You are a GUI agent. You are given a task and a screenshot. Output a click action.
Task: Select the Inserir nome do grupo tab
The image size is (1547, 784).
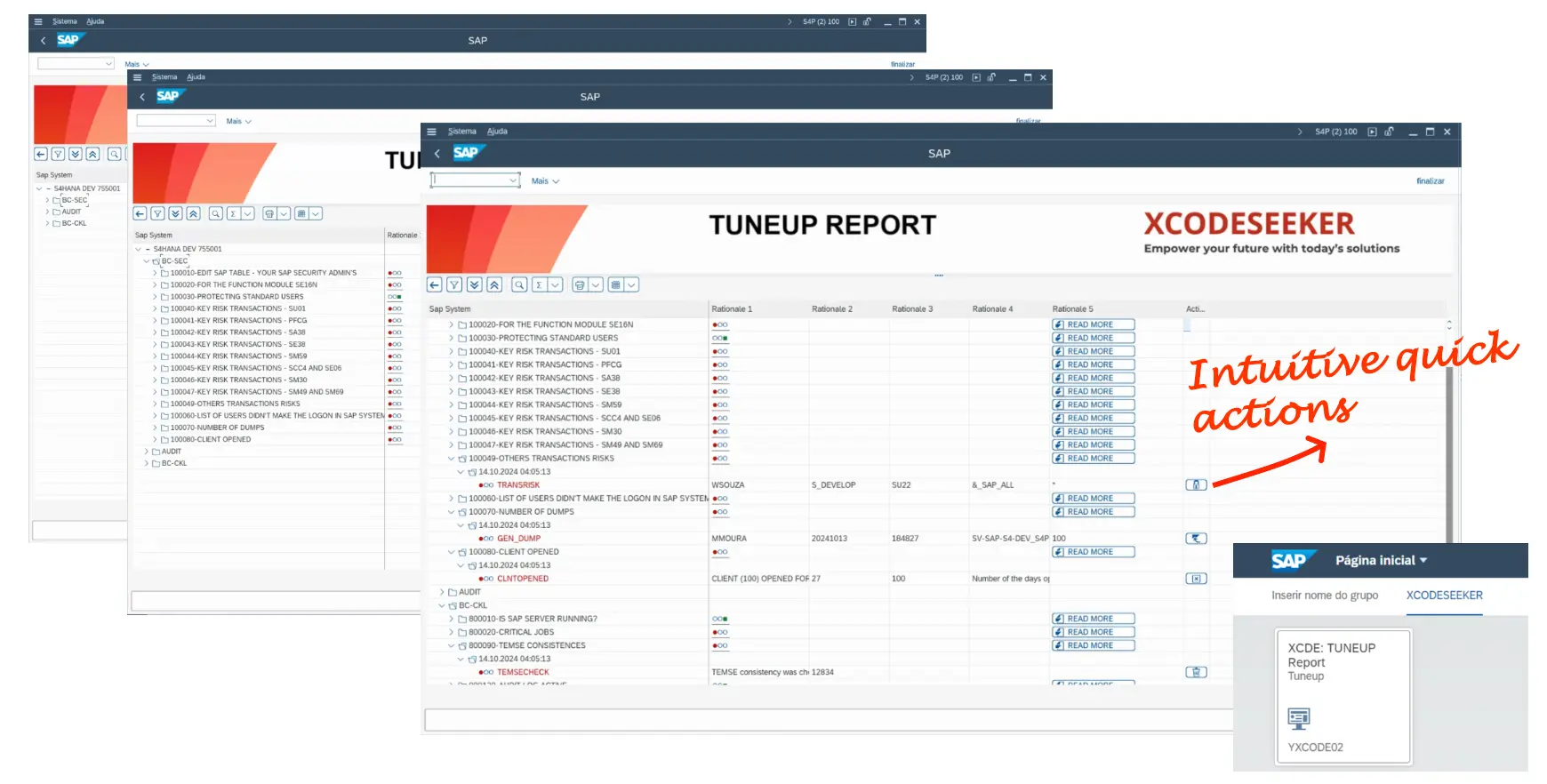[1325, 596]
